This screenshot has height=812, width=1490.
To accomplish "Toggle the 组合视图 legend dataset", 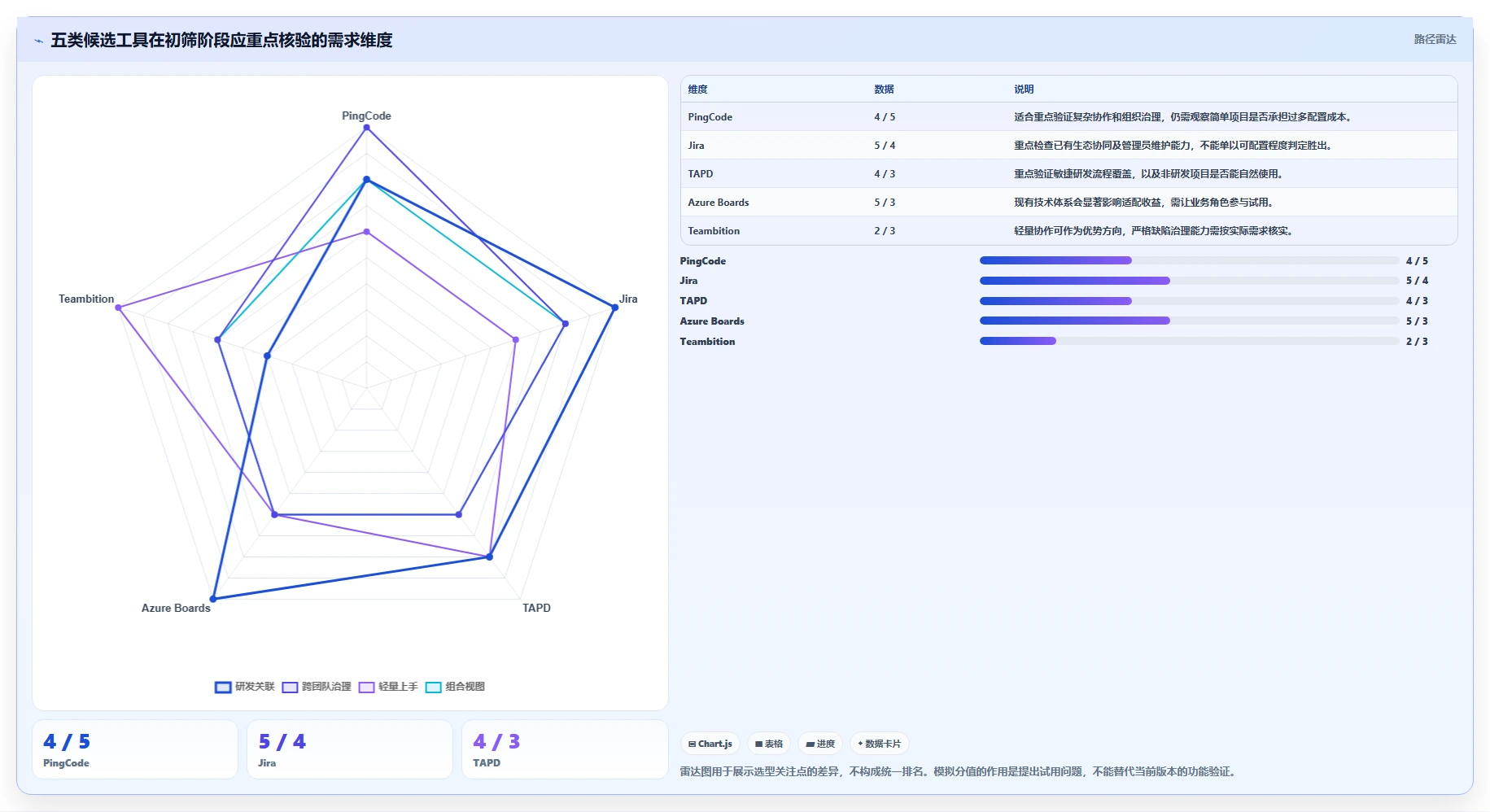I will [x=455, y=687].
